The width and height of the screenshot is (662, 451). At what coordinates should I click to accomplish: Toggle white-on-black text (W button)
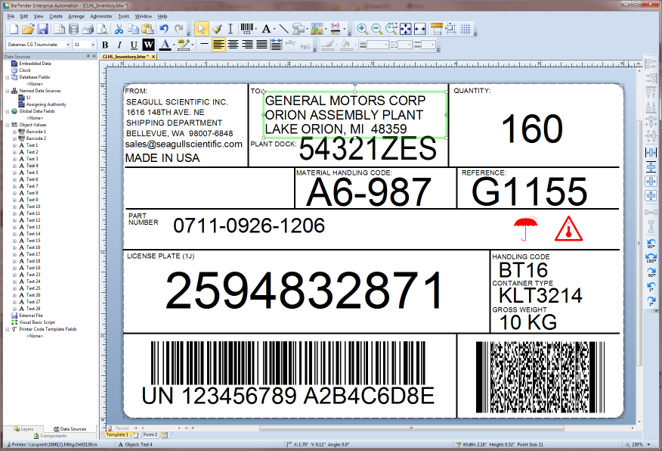tap(148, 45)
